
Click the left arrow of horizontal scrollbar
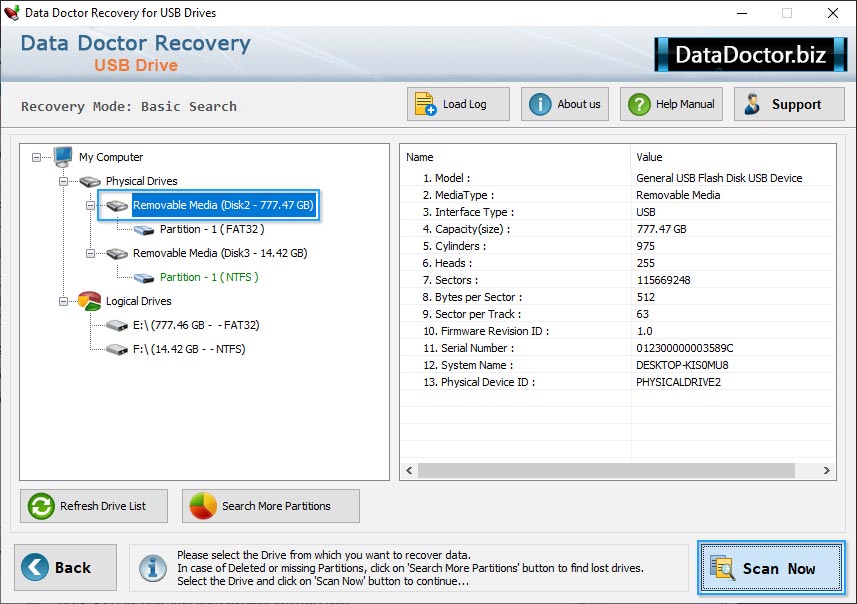coord(409,470)
